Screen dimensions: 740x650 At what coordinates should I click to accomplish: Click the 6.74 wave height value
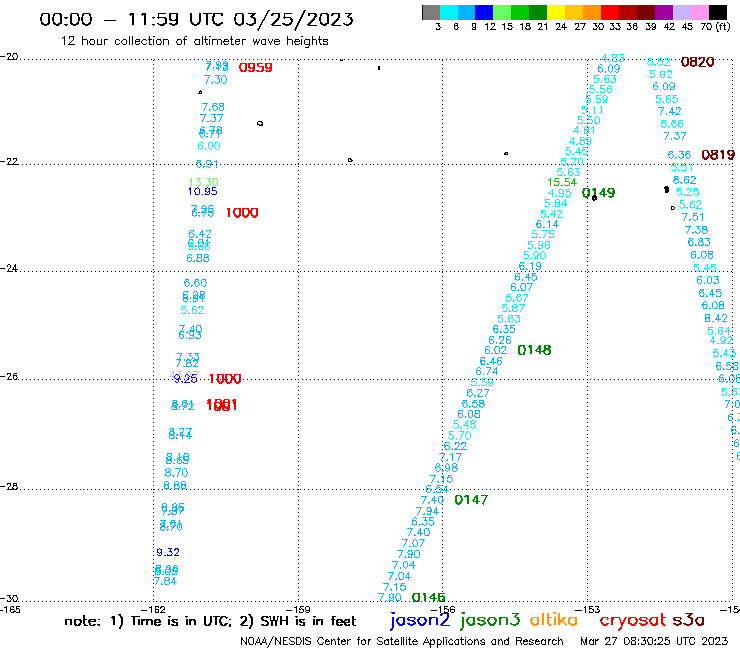(x=487, y=371)
